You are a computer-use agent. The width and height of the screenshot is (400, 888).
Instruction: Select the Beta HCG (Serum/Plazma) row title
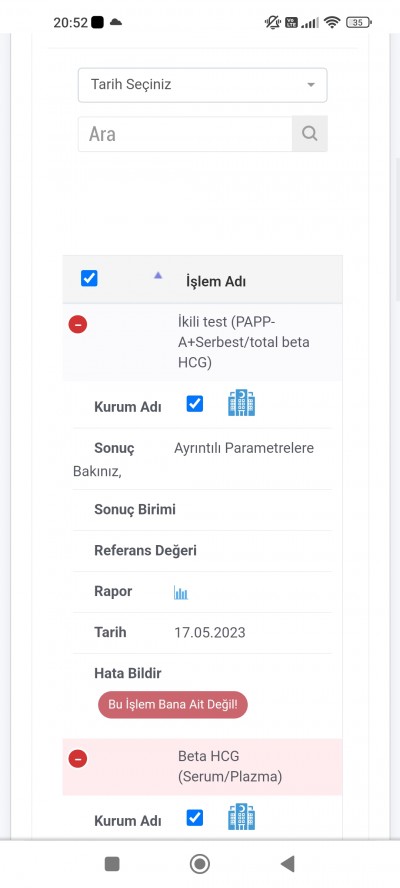(x=229, y=766)
